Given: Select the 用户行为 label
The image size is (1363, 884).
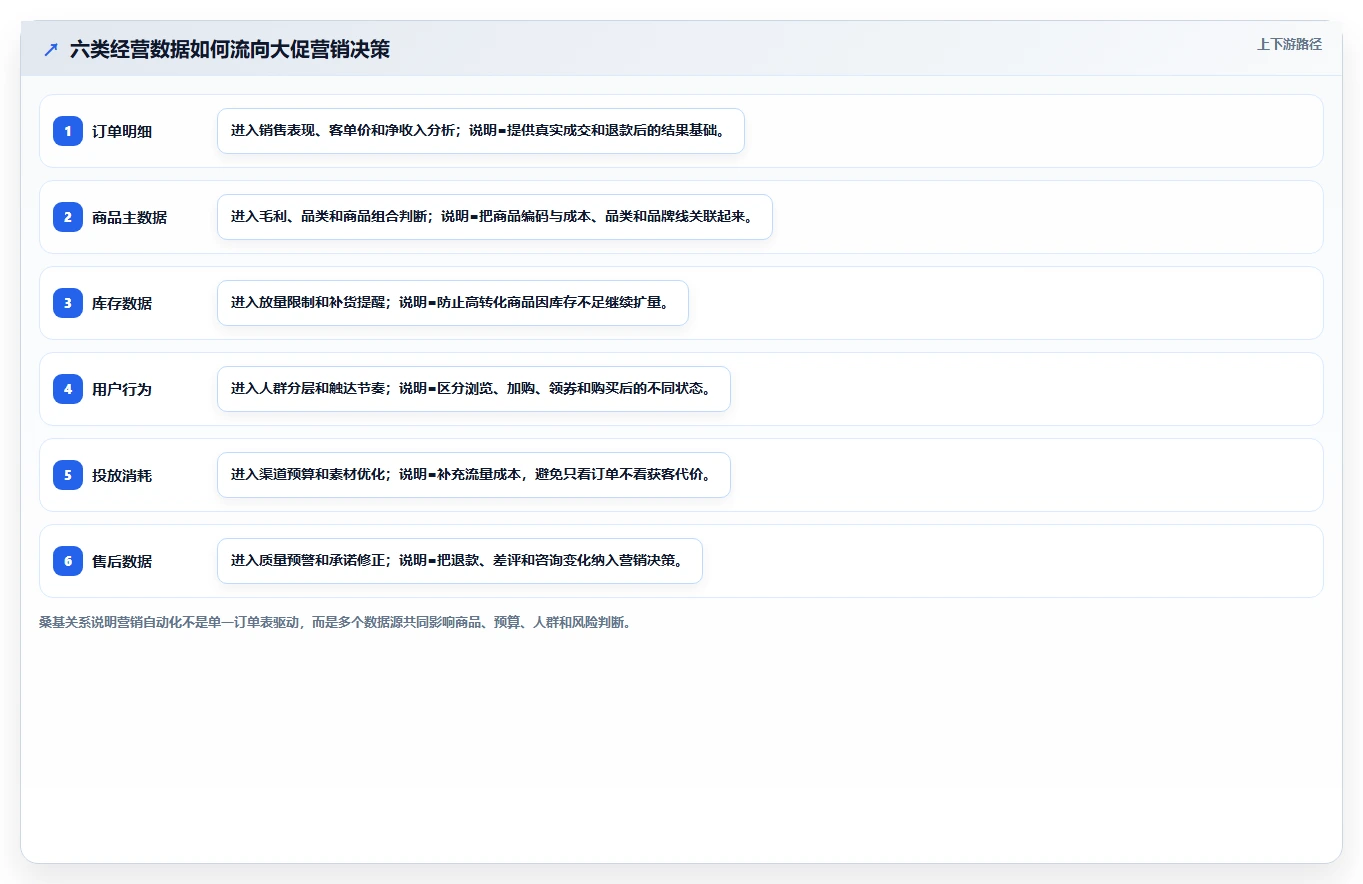Looking at the screenshot, I should point(122,389).
